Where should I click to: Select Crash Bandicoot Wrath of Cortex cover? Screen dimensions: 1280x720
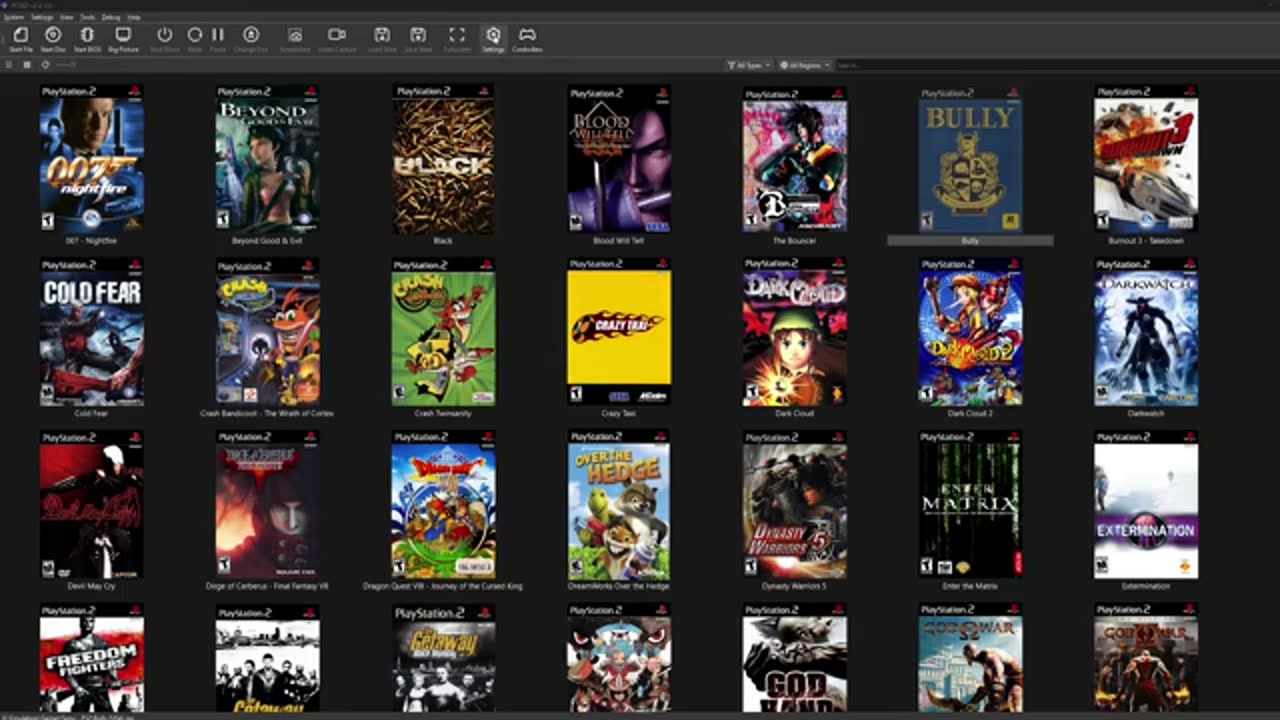pos(268,332)
